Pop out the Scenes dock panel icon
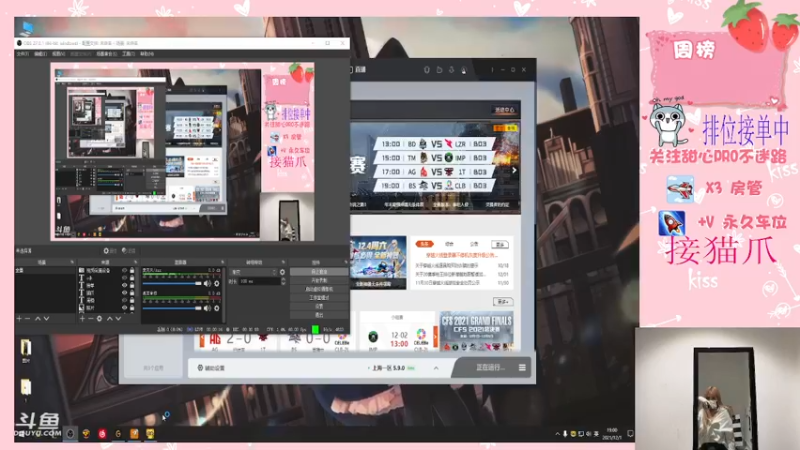800x450 pixels. tap(72, 262)
